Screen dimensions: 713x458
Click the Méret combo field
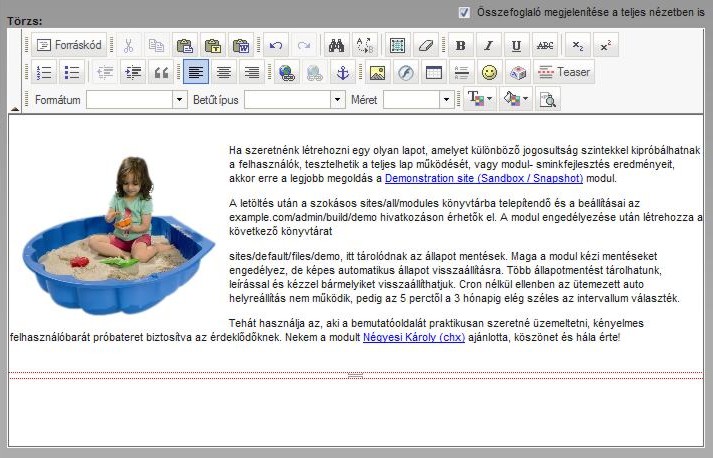(x=419, y=99)
